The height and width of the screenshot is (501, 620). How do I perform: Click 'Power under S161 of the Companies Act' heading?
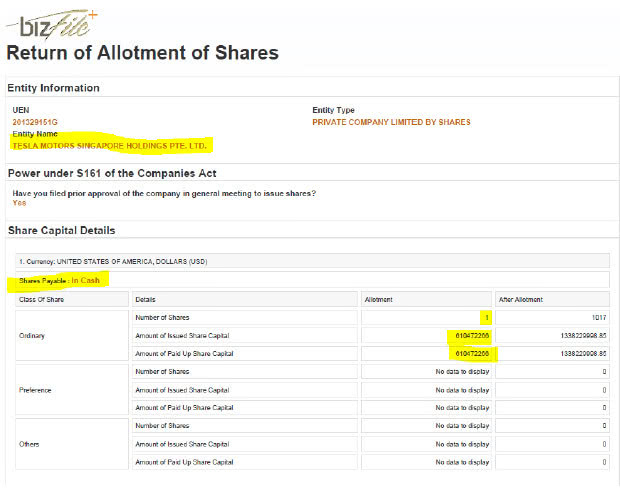112,173
